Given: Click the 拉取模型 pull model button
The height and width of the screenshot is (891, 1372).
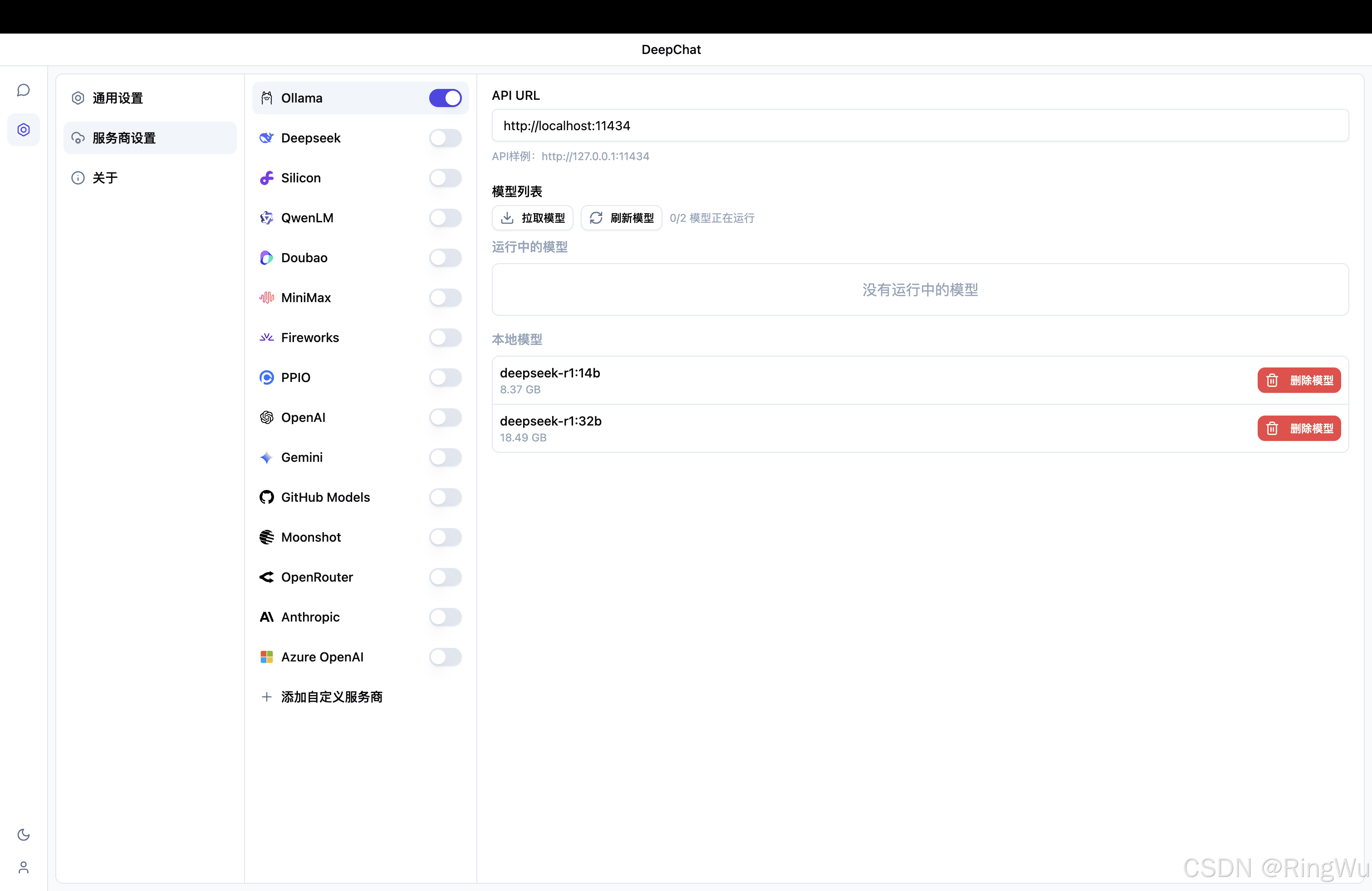Looking at the screenshot, I should pos(532,218).
